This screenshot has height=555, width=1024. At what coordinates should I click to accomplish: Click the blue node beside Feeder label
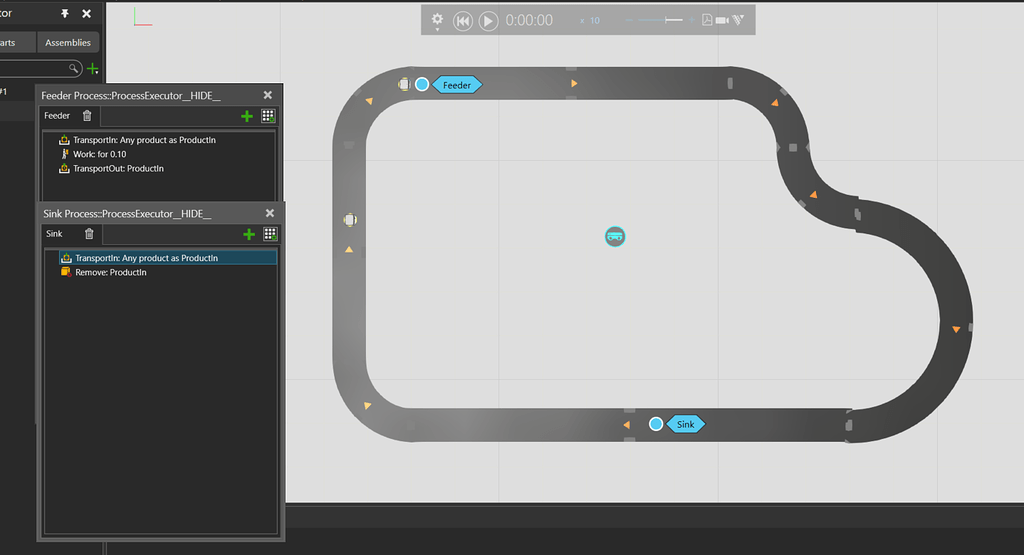click(x=422, y=84)
